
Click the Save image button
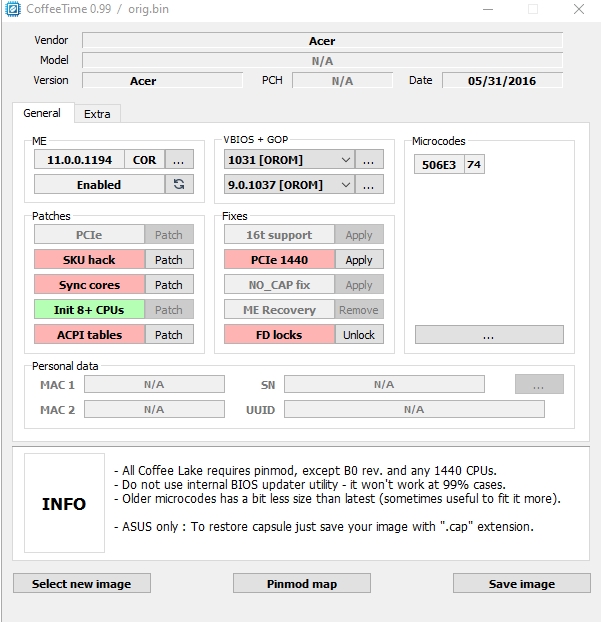click(522, 583)
